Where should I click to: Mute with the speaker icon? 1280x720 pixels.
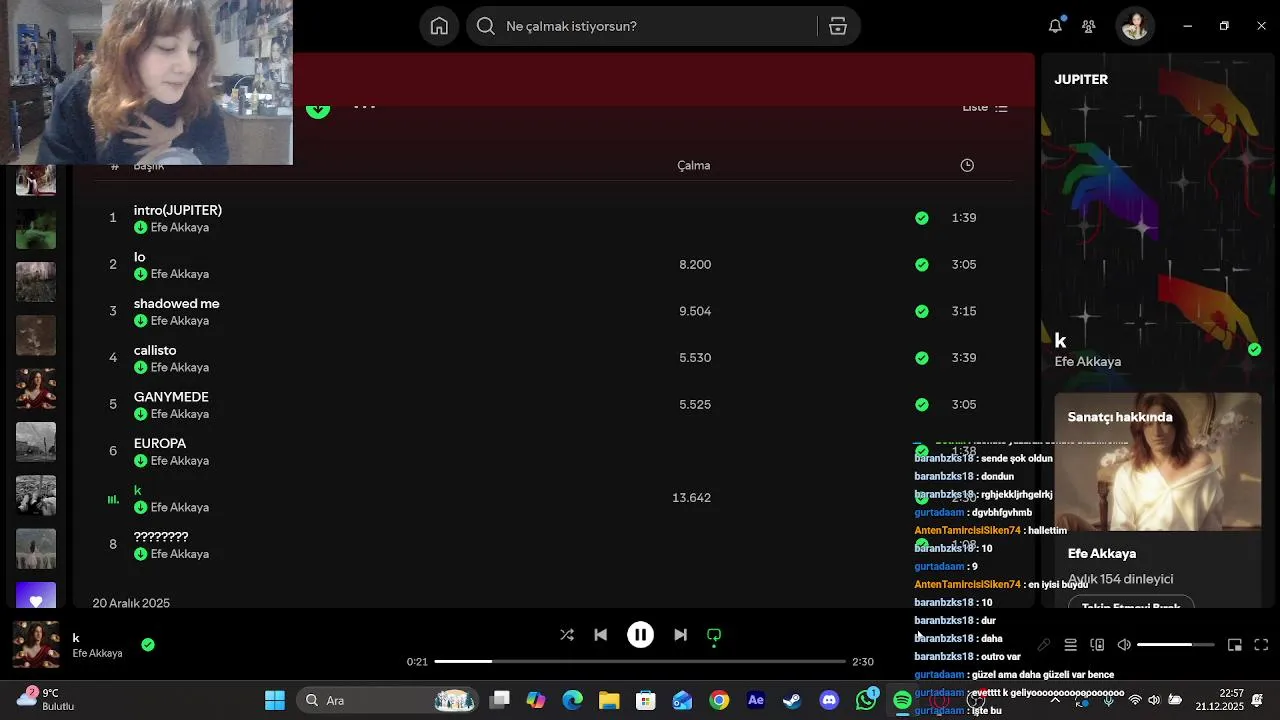point(1124,645)
